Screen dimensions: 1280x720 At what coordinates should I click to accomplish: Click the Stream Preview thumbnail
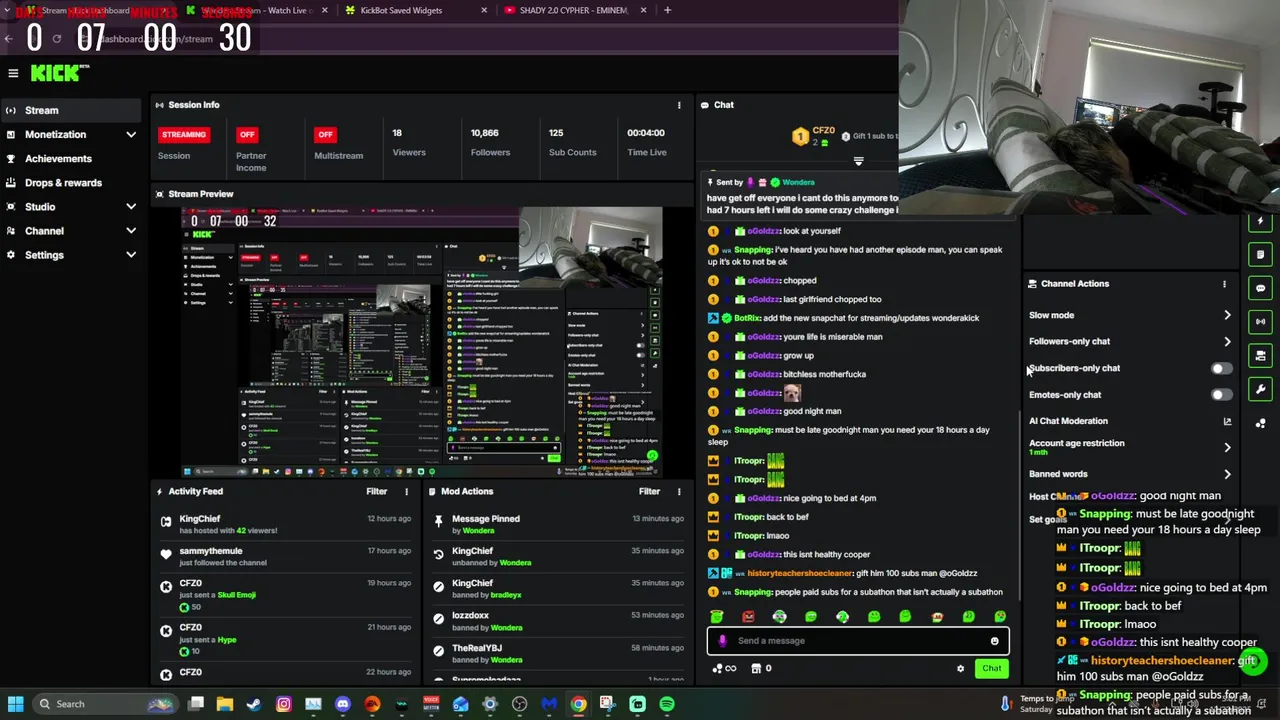click(x=422, y=342)
